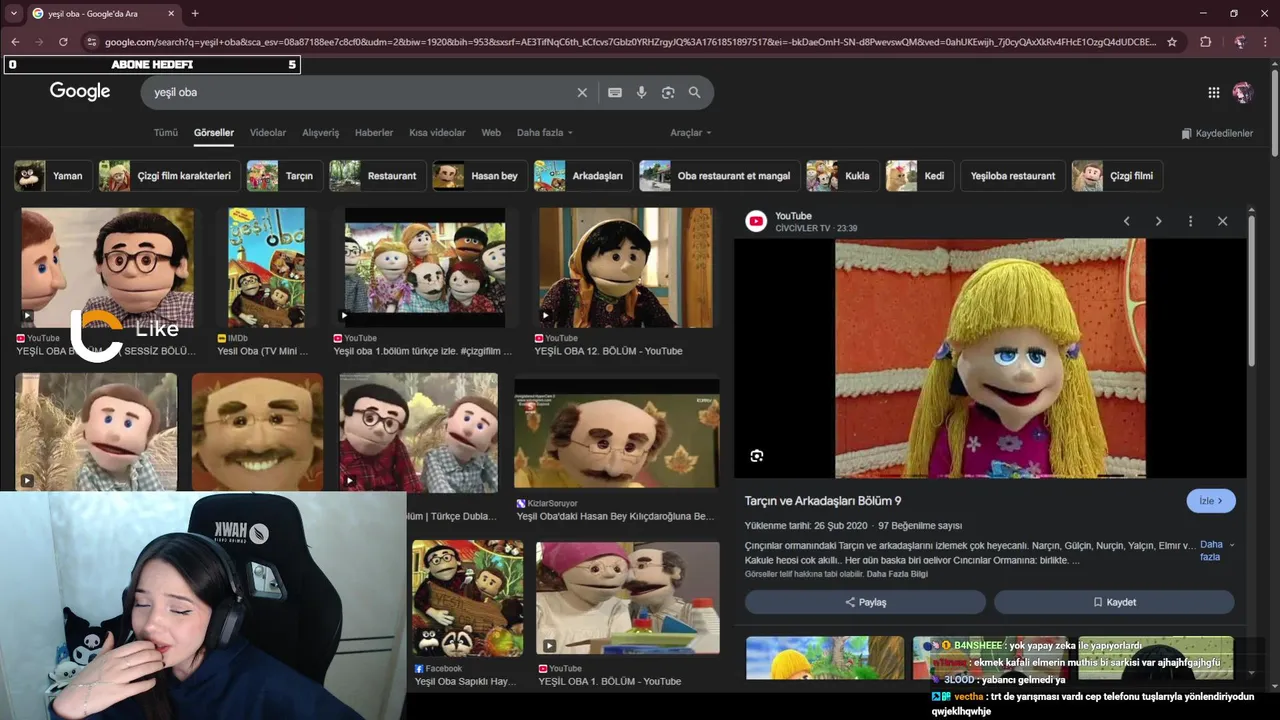Click the Kaydet save button
The height and width of the screenshot is (720, 1280).
1114,602
